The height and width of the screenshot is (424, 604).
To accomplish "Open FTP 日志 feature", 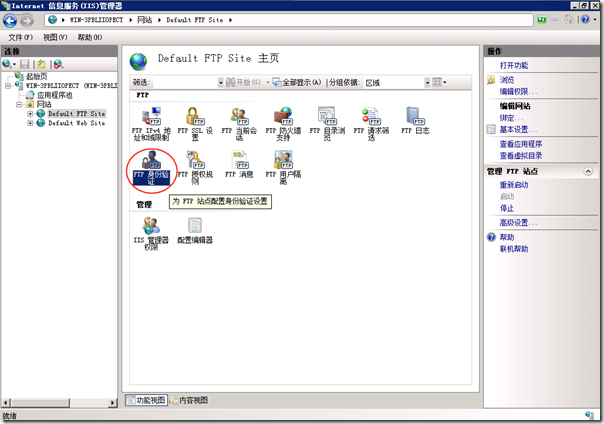I will (x=415, y=121).
